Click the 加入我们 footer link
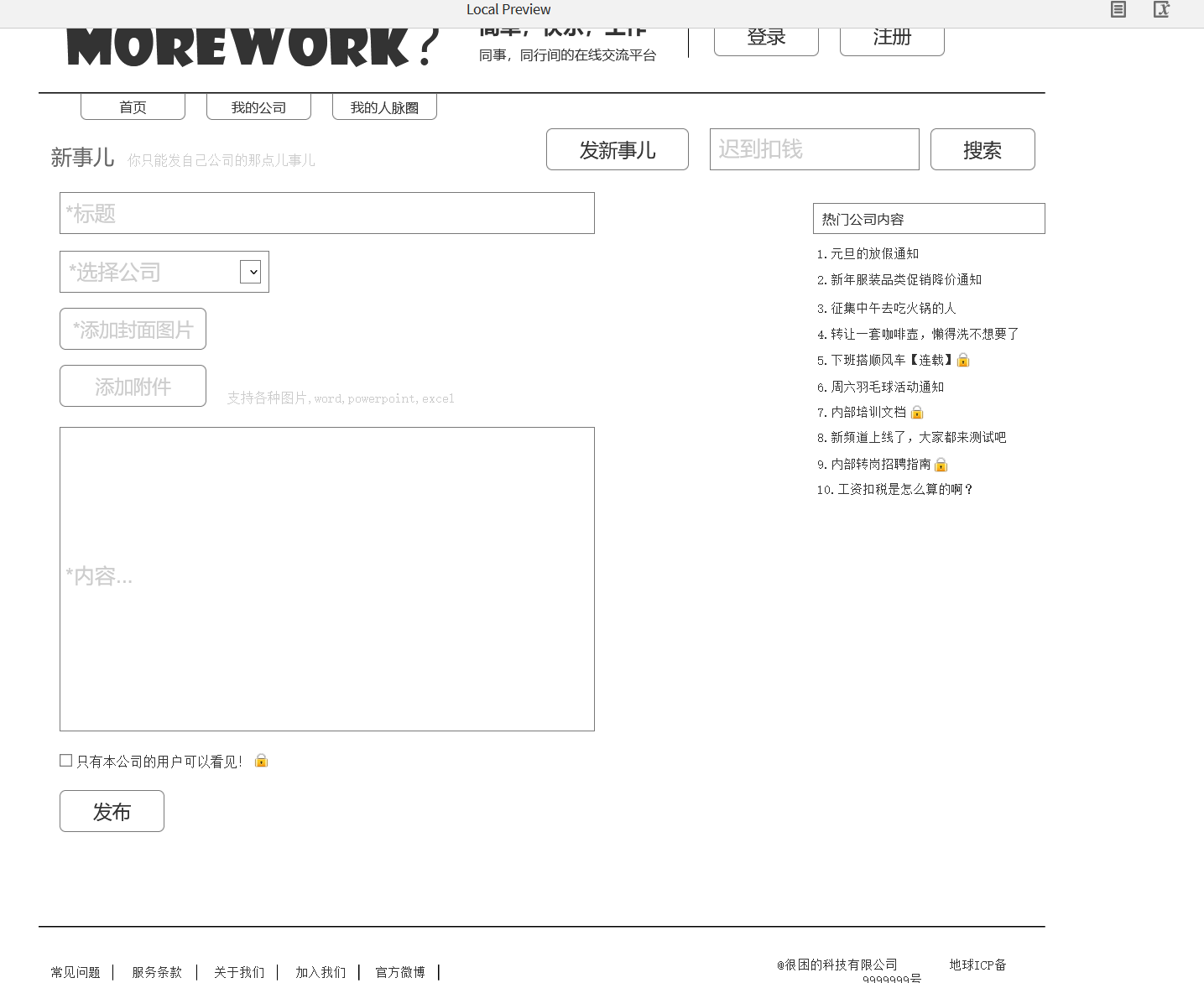This screenshot has height=983, width=1204. pyautogui.click(x=321, y=972)
